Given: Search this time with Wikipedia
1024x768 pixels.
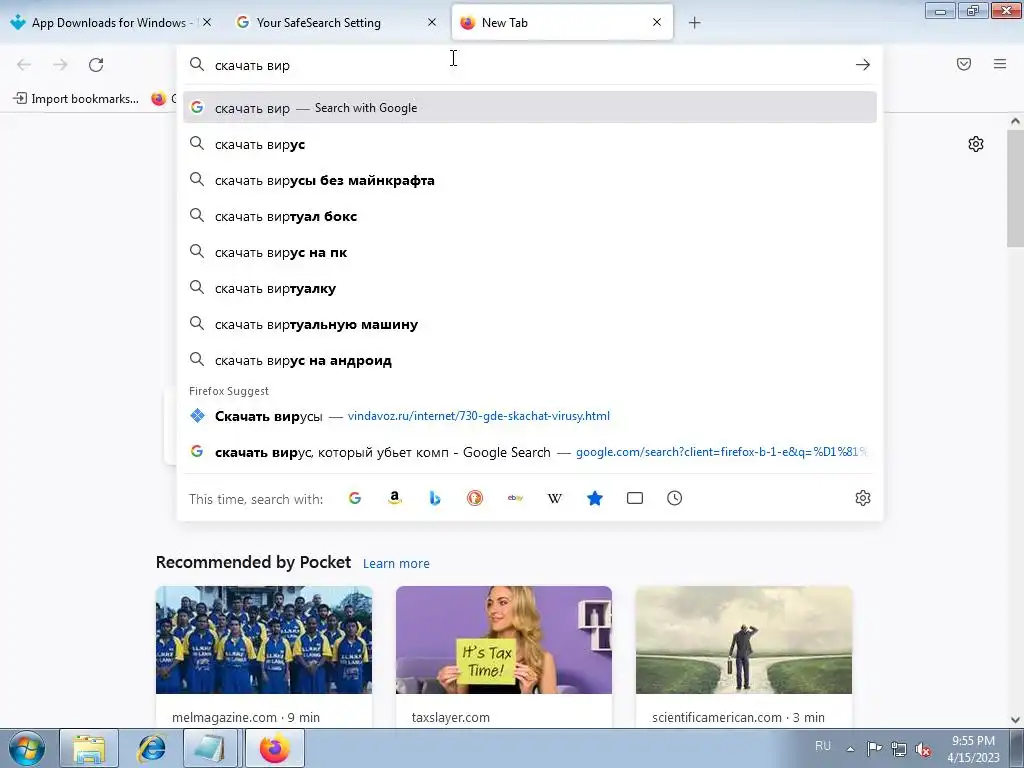Looking at the screenshot, I should point(554,498).
